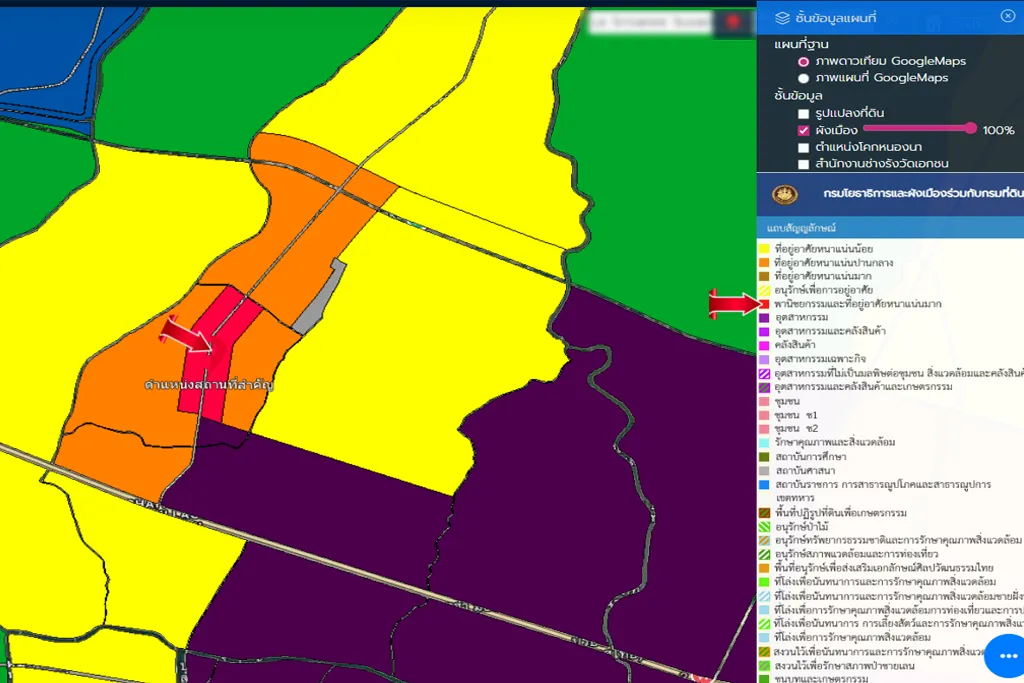Click the blue สถาบันราชการ swatch
This screenshot has width=1024, height=683.
763,484
